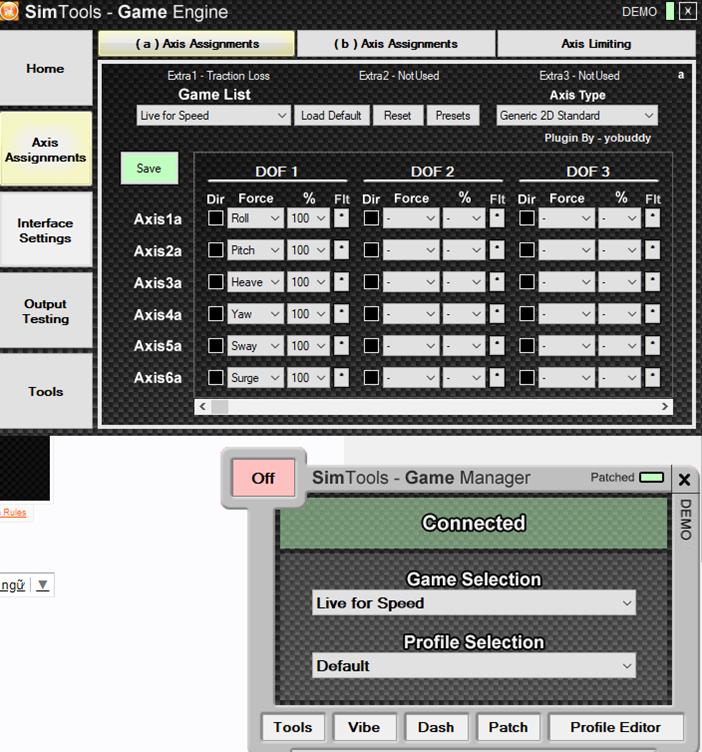The height and width of the screenshot is (752, 702).
Task: Click the Axis2a DOF 1 Flt button
Action: tap(341, 250)
